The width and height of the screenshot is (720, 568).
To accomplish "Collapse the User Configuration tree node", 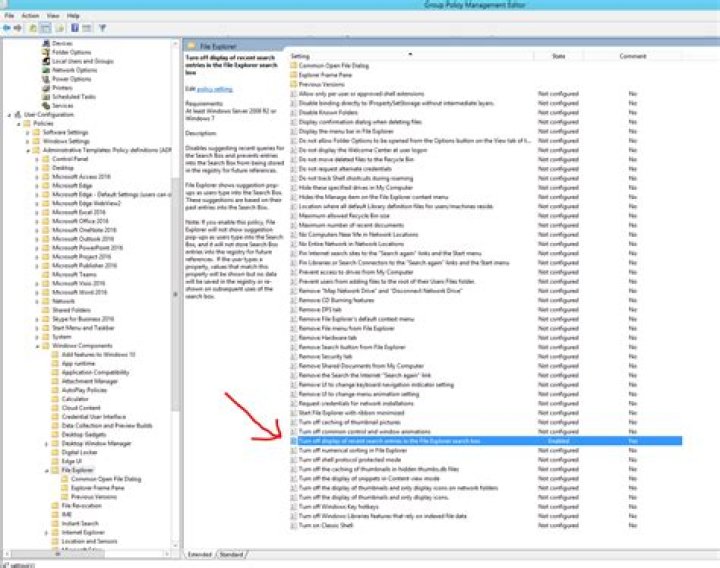I will point(9,115).
